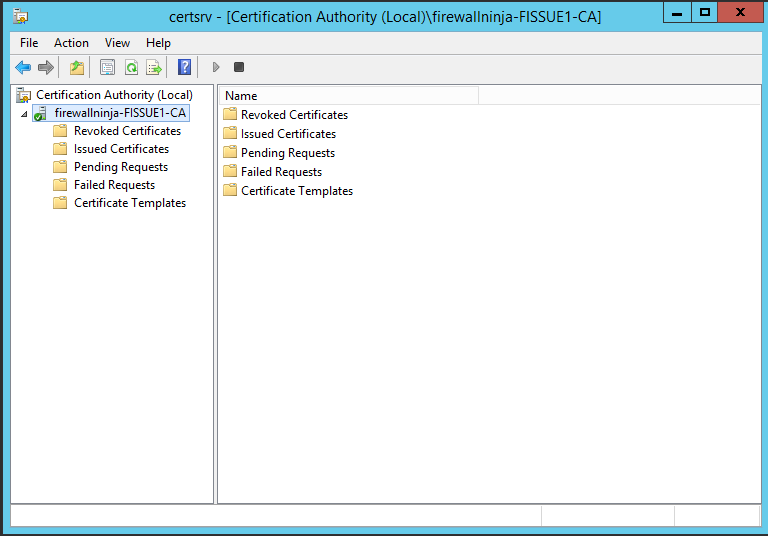Click the blue Help question mark icon
This screenshot has width=768, height=536.
tap(184, 67)
